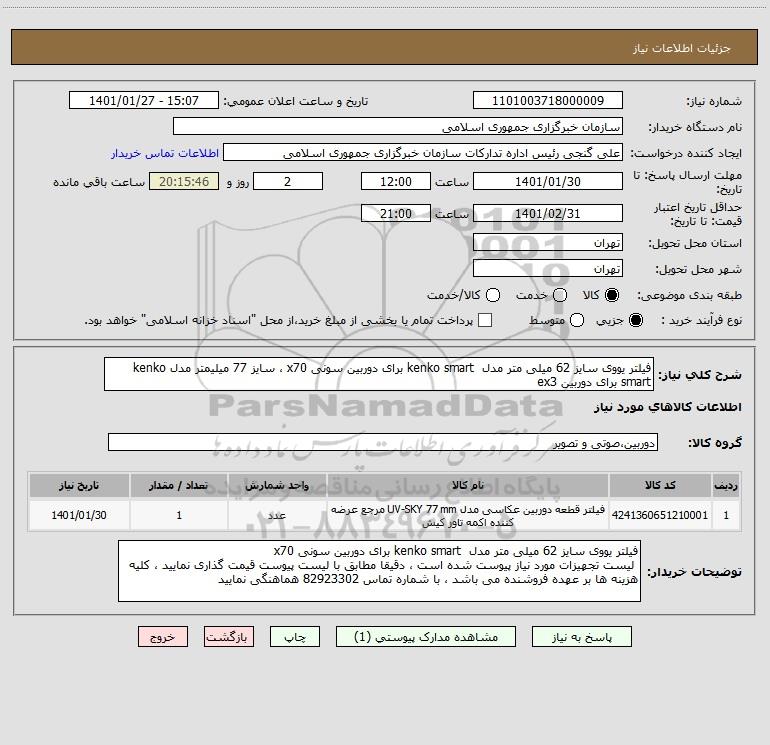The width and height of the screenshot is (770, 745).
Task: Select the کالا/خدمت radio button
Action: pyautogui.click(x=493, y=295)
